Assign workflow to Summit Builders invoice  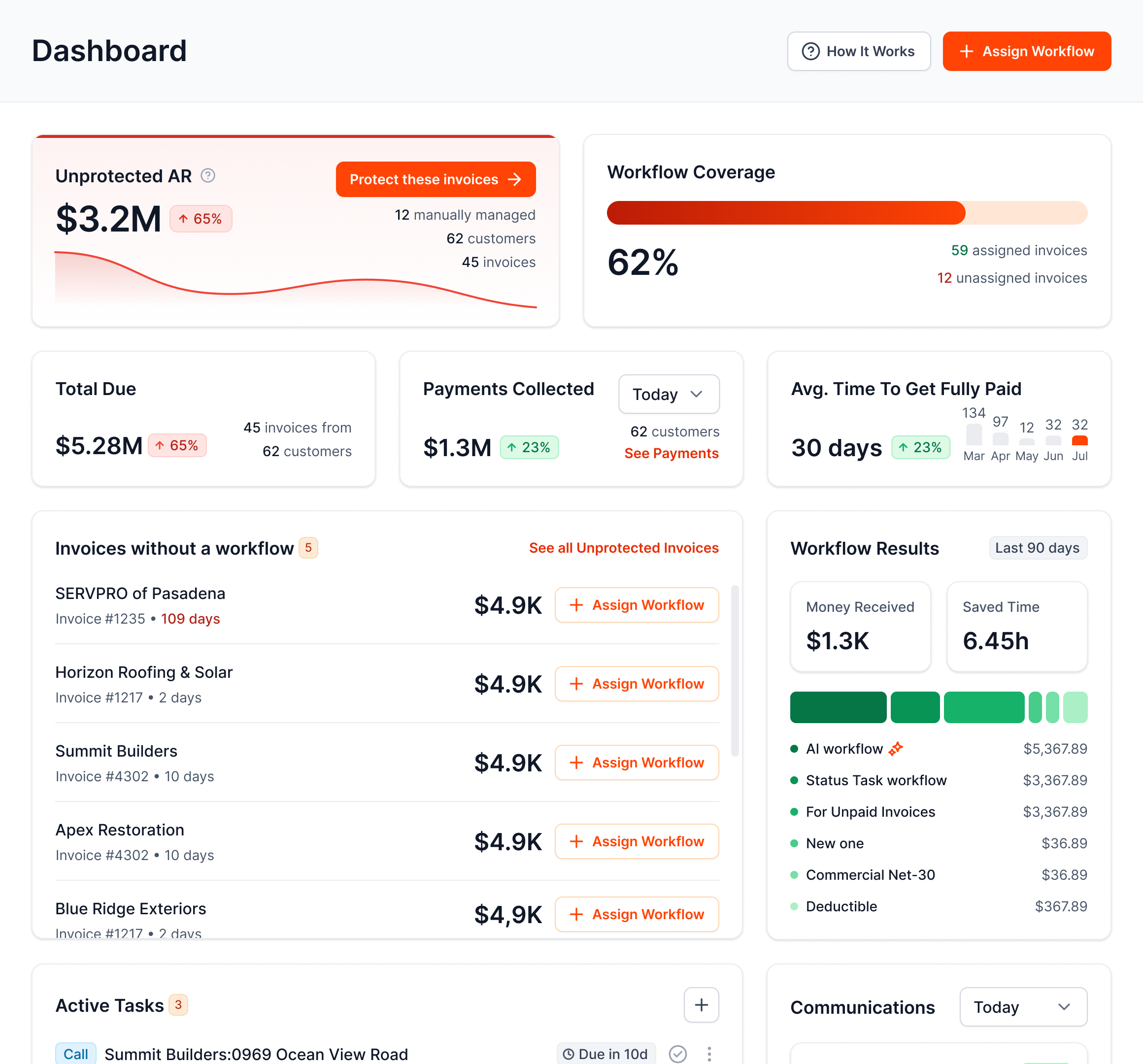pos(637,762)
